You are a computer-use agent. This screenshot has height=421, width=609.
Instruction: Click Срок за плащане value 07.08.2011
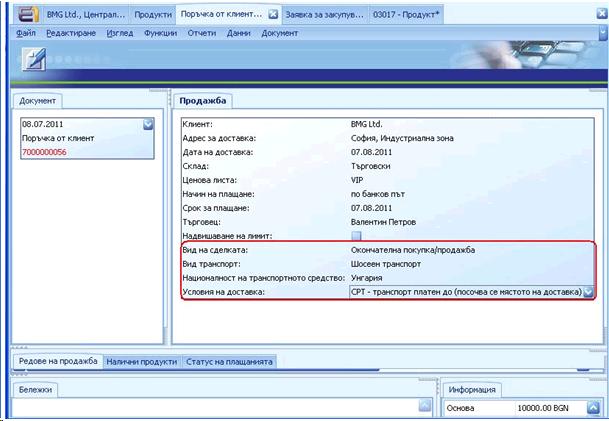(x=371, y=208)
